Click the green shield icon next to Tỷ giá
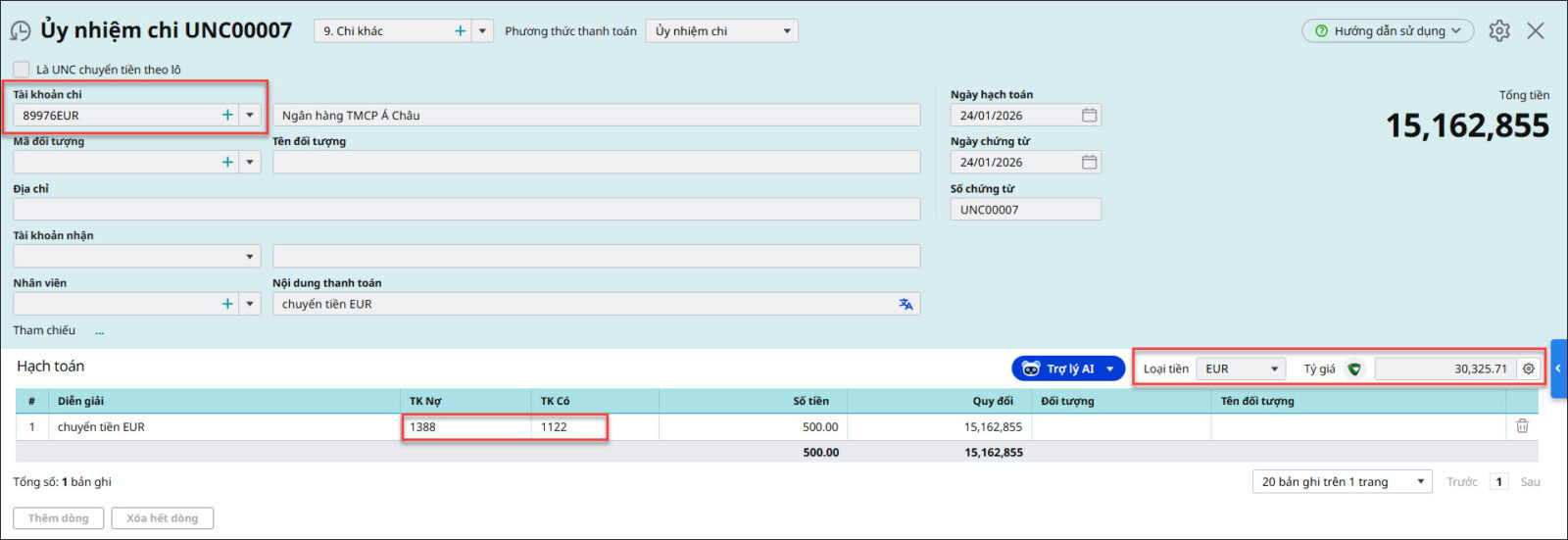1568x540 pixels. tap(1354, 369)
